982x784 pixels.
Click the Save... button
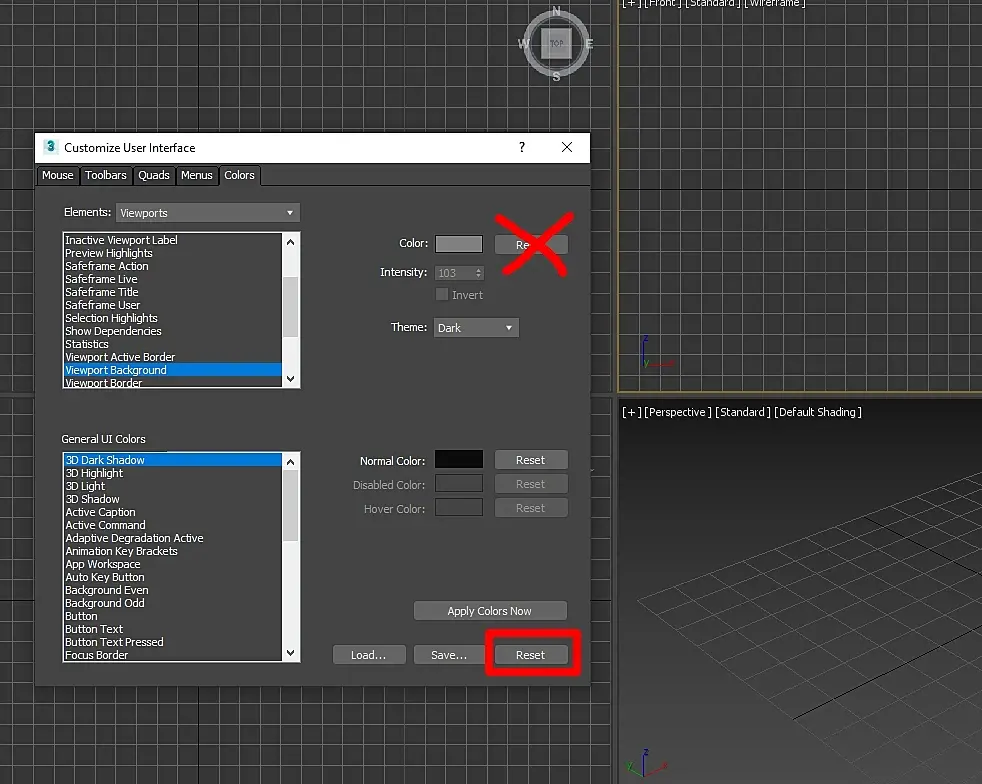pyautogui.click(x=448, y=655)
